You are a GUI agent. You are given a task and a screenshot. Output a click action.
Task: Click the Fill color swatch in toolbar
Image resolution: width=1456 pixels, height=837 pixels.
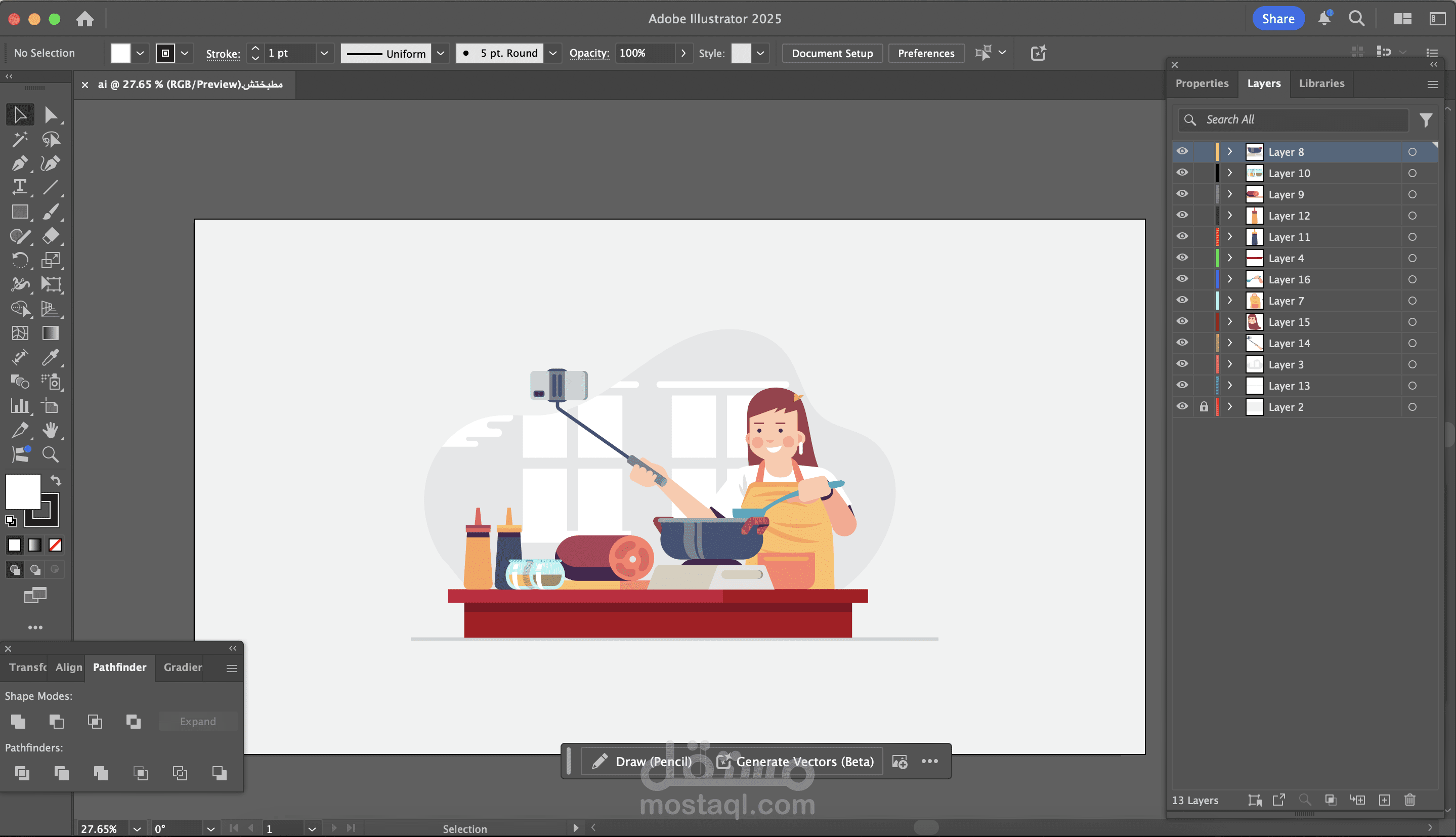click(x=23, y=491)
